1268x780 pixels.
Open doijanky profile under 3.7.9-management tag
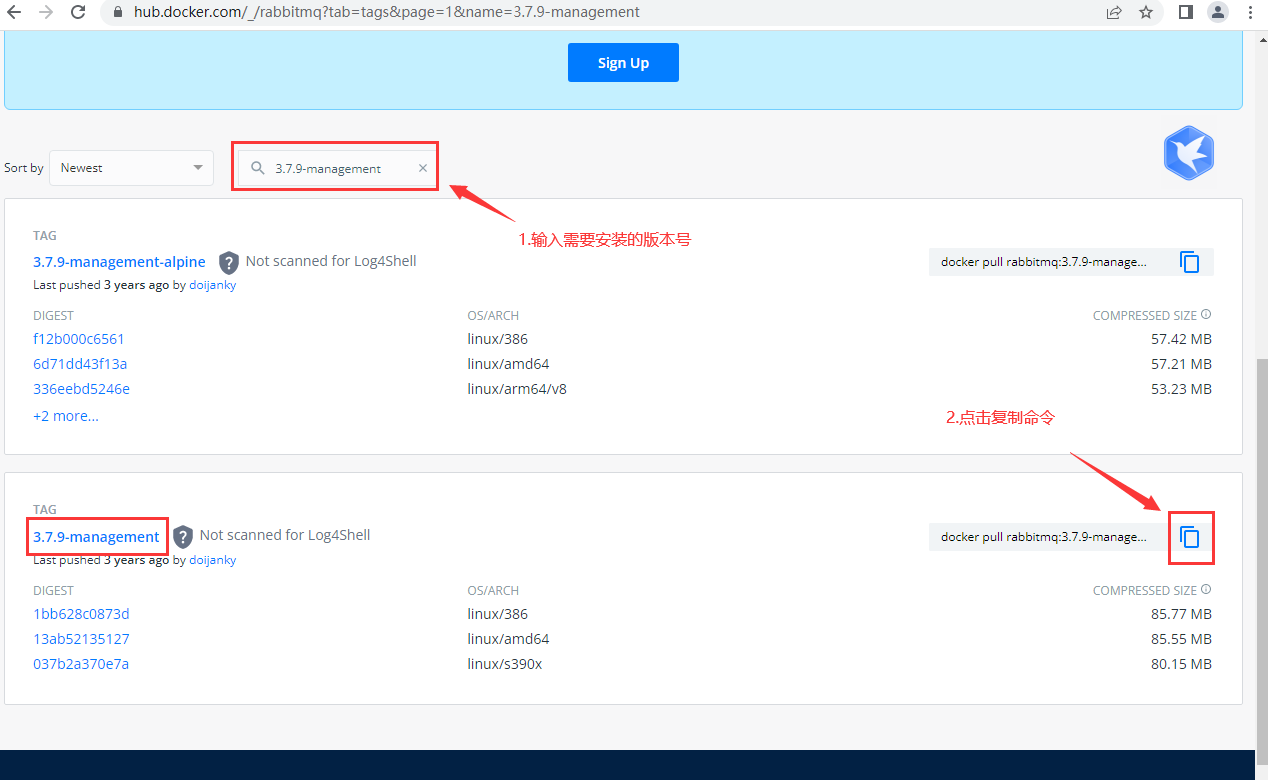[x=212, y=560]
